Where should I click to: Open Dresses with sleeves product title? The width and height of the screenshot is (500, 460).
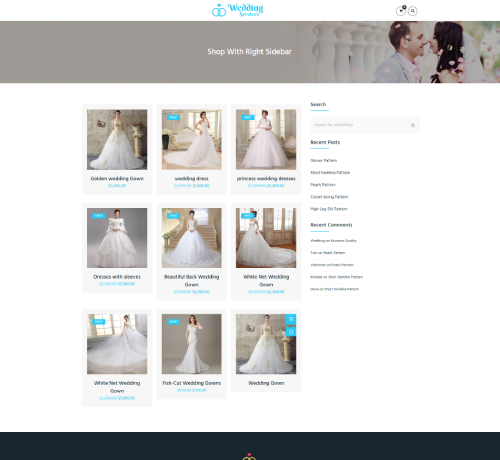point(117,277)
